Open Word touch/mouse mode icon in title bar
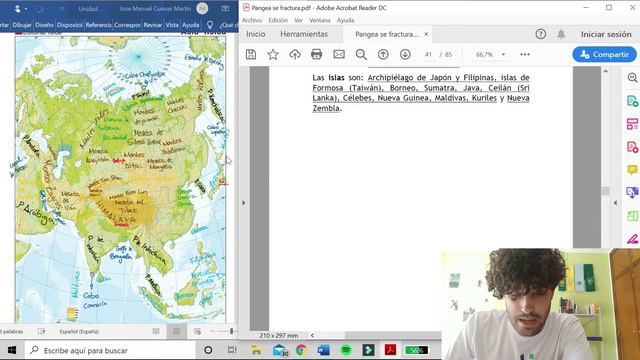The image size is (640, 360). click(17, 9)
